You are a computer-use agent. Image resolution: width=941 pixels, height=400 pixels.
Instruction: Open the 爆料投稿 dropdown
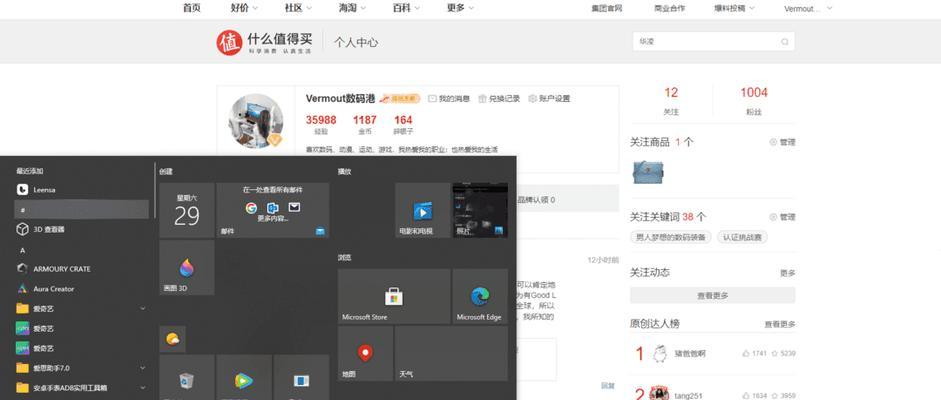pyautogui.click(x=734, y=8)
